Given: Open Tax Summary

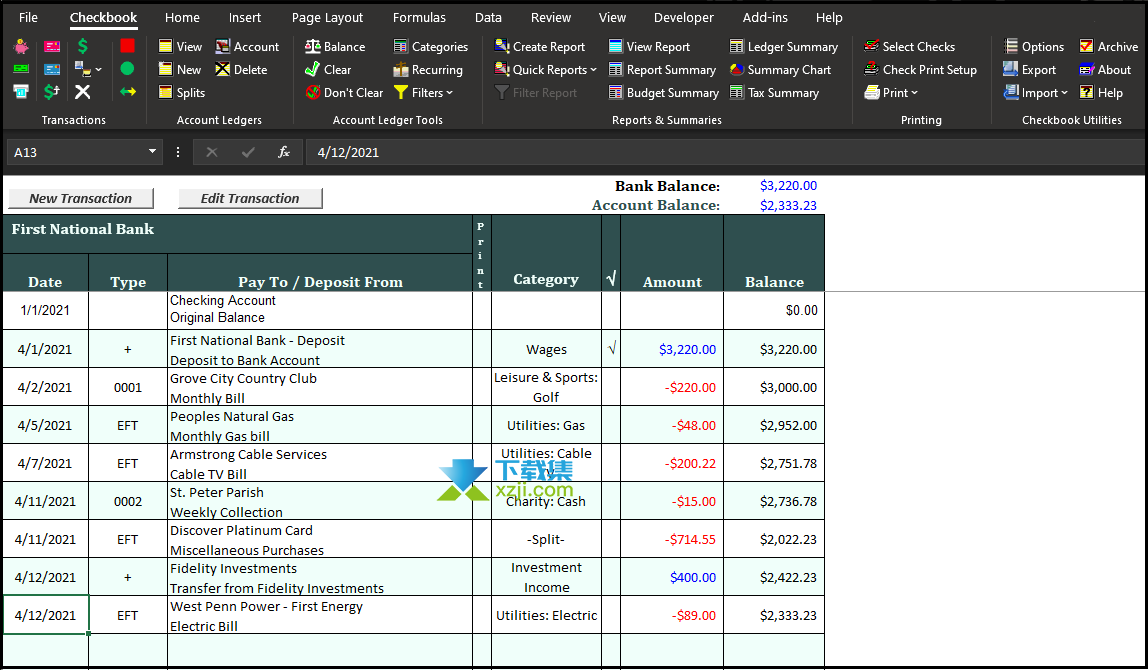Looking at the screenshot, I should (775, 92).
